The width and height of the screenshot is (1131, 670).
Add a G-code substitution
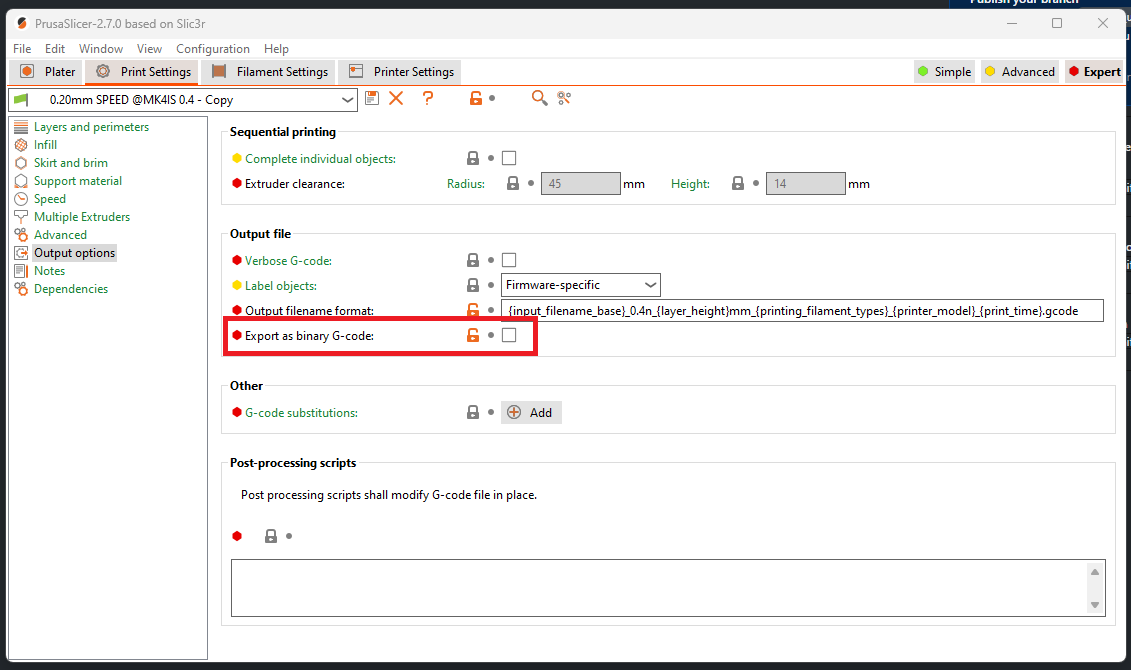point(531,413)
